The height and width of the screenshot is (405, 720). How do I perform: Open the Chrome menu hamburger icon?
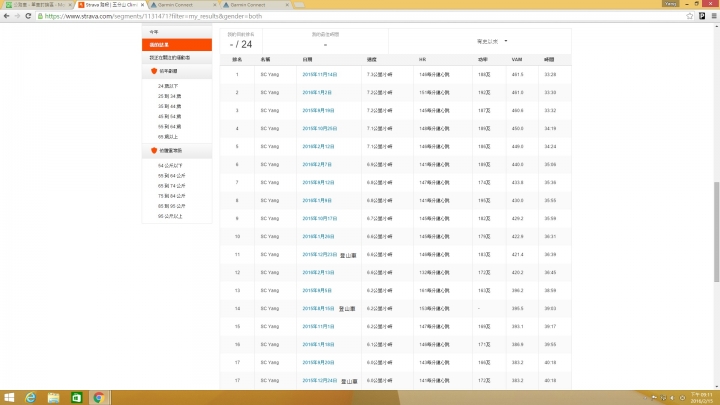tap(714, 16)
